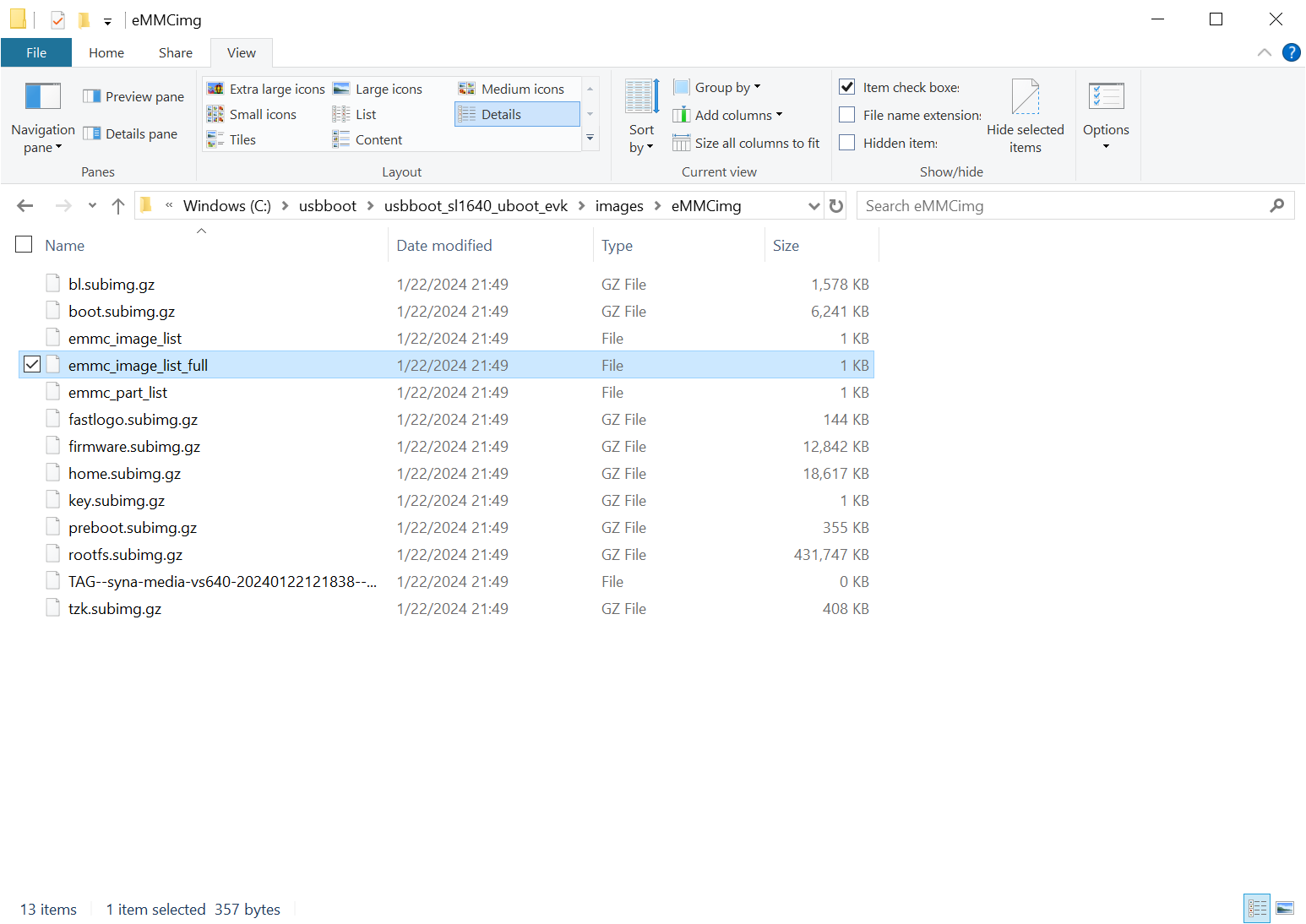Select Tiles layout view

coord(242,140)
